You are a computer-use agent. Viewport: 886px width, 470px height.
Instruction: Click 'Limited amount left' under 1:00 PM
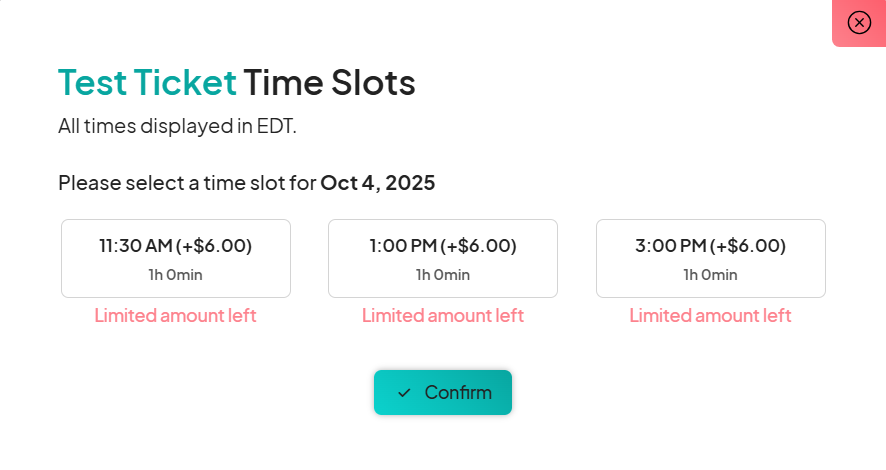[x=443, y=315]
